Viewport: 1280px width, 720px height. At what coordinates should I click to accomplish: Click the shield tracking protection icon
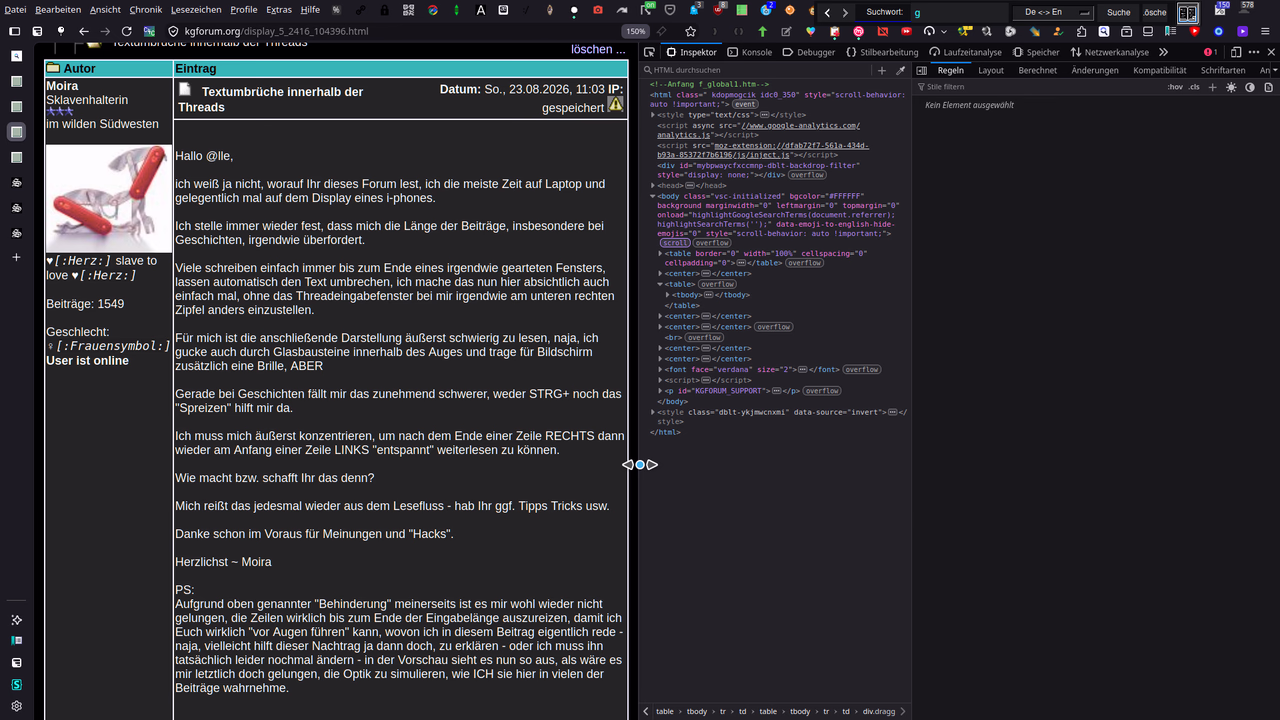(x=173, y=31)
